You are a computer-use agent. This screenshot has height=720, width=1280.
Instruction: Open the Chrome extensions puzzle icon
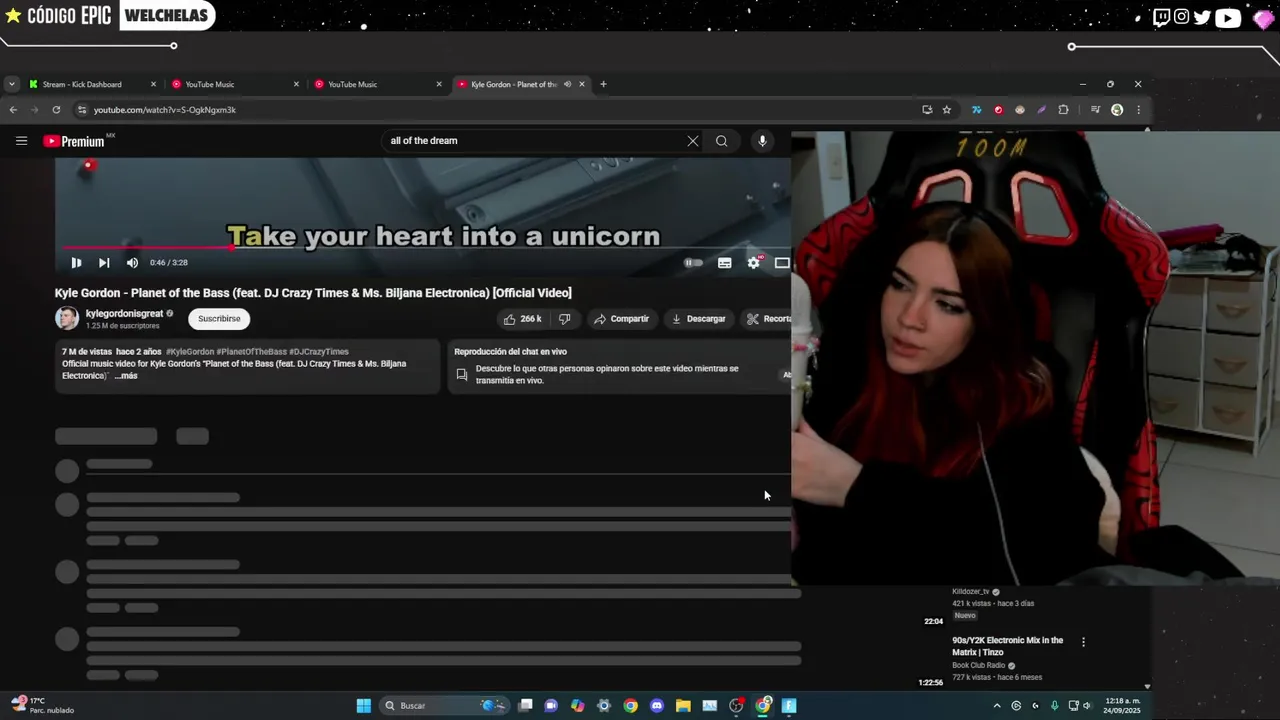1063,110
